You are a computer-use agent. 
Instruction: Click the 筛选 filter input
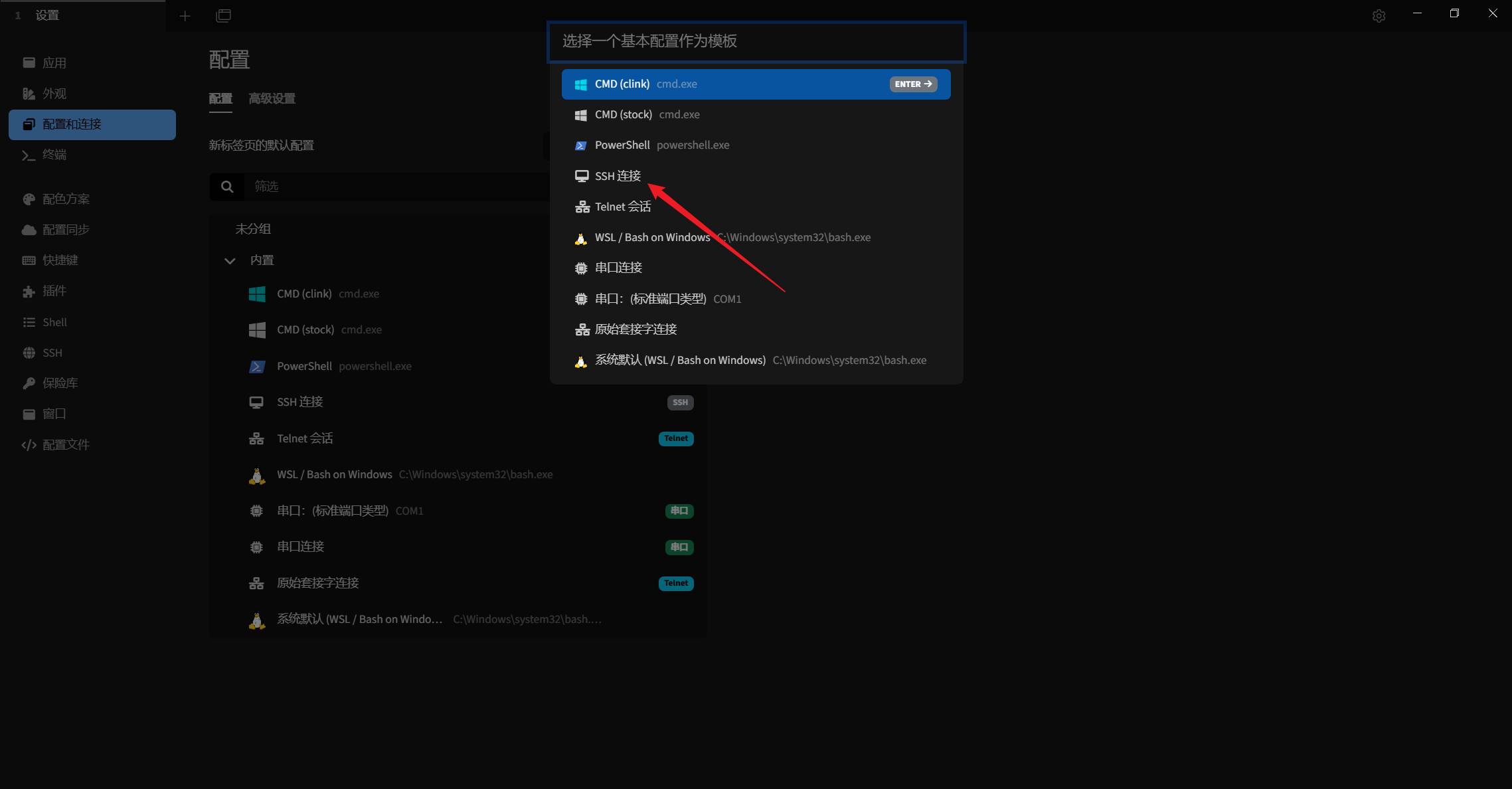point(396,187)
